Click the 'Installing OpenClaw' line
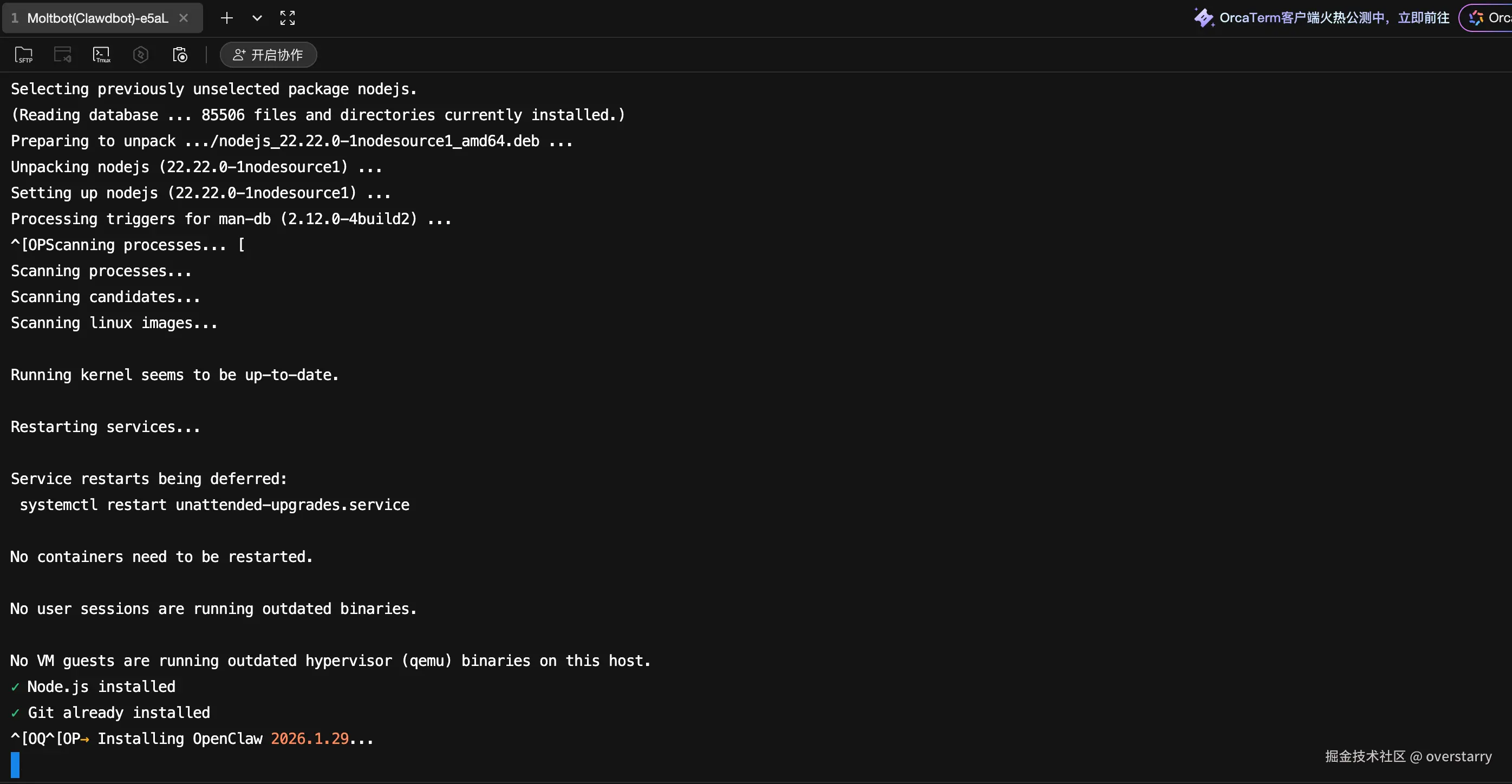The image size is (1512, 784). tap(192, 739)
